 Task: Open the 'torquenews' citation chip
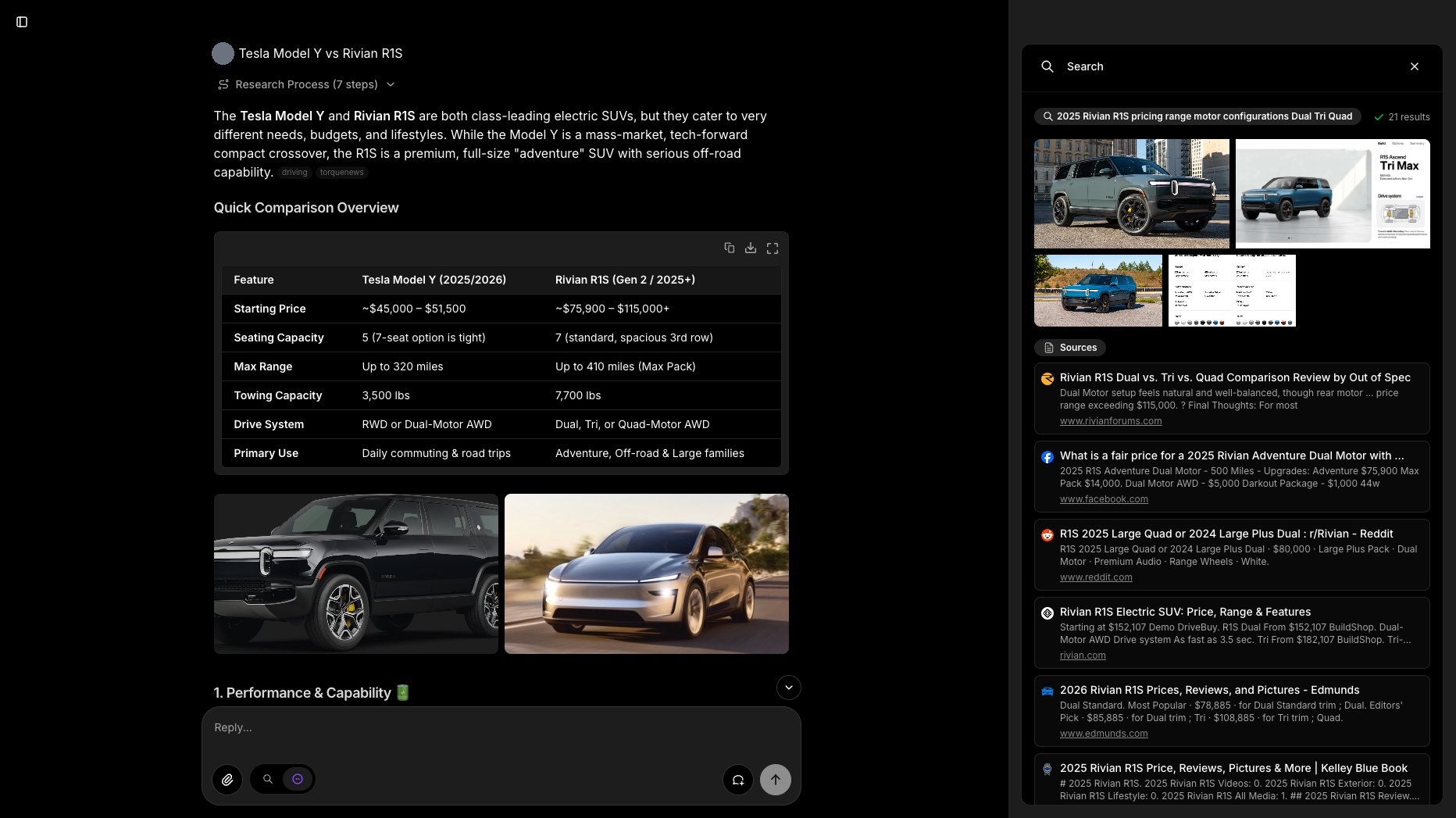tap(341, 173)
